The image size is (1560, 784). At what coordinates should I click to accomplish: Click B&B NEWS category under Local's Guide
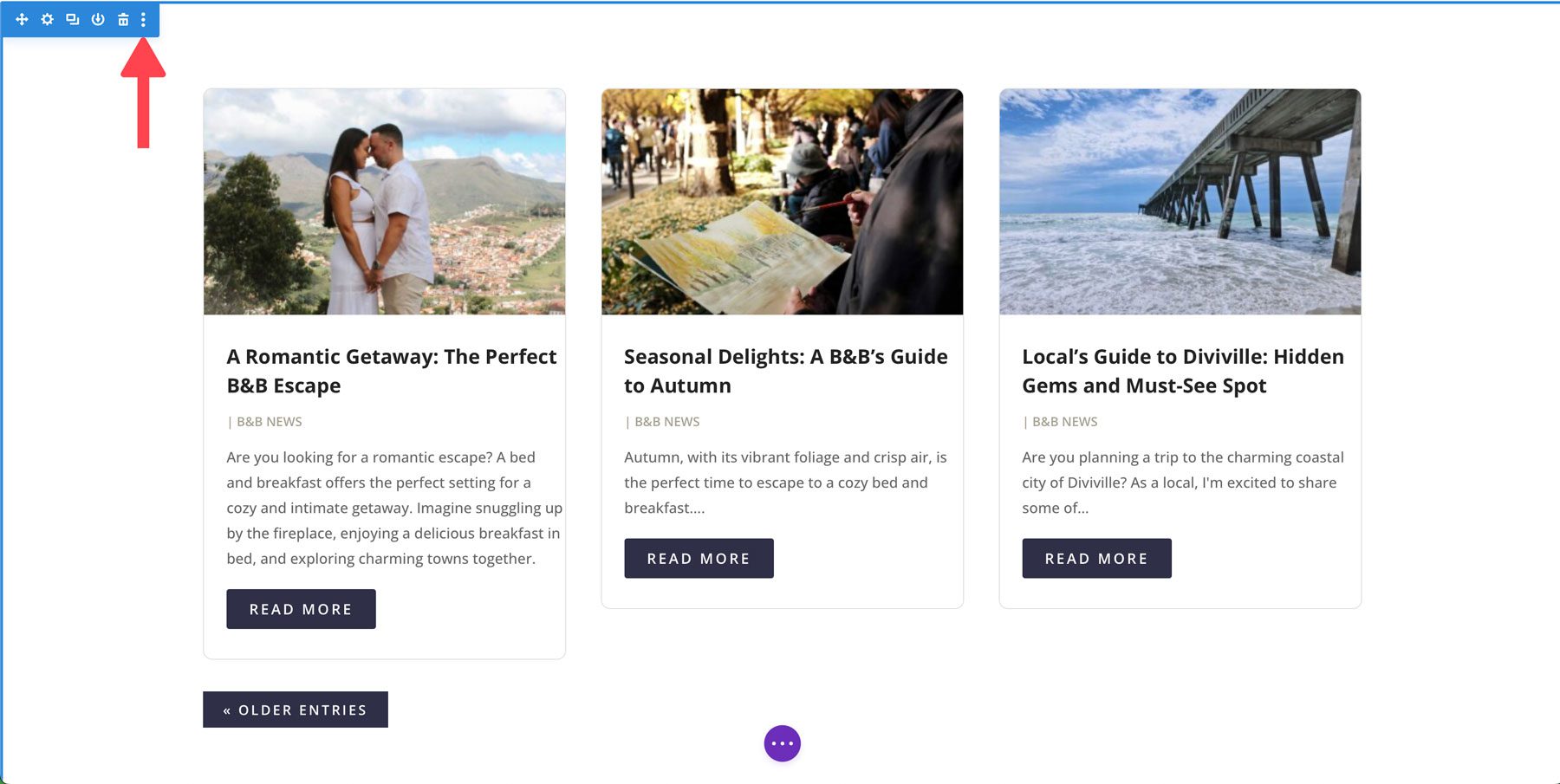(1065, 422)
